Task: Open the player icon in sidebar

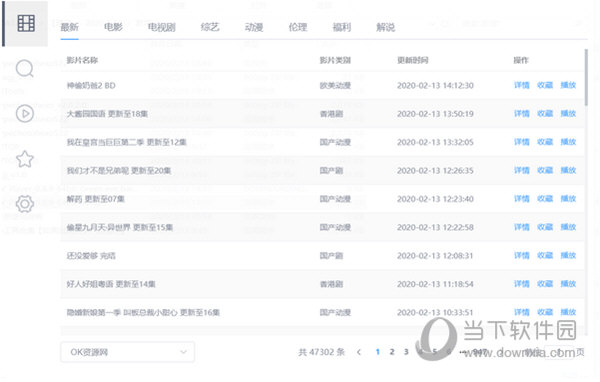Action: click(25, 114)
